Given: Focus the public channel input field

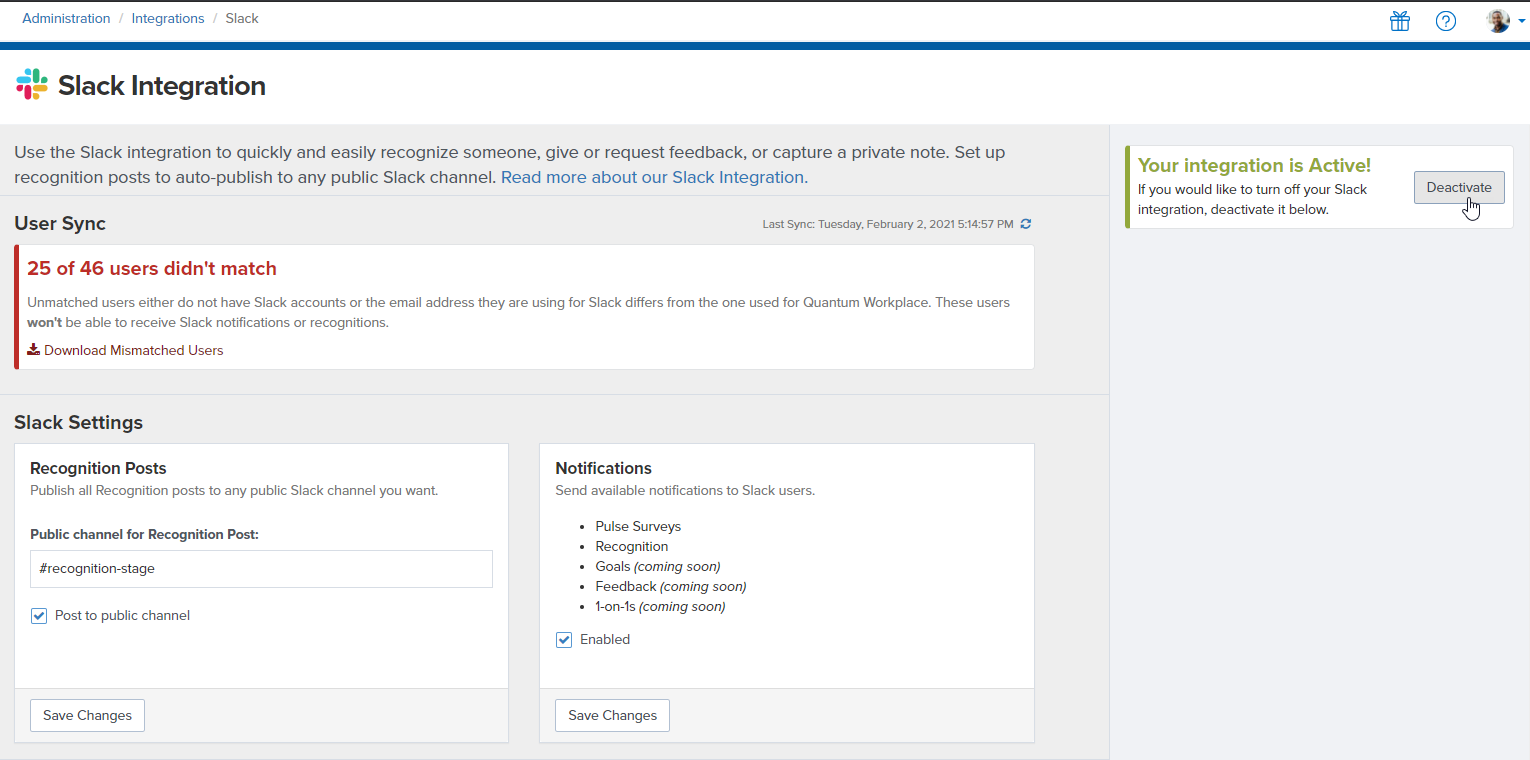Looking at the screenshot, I should pyautogui.click(x=261, y=569).
